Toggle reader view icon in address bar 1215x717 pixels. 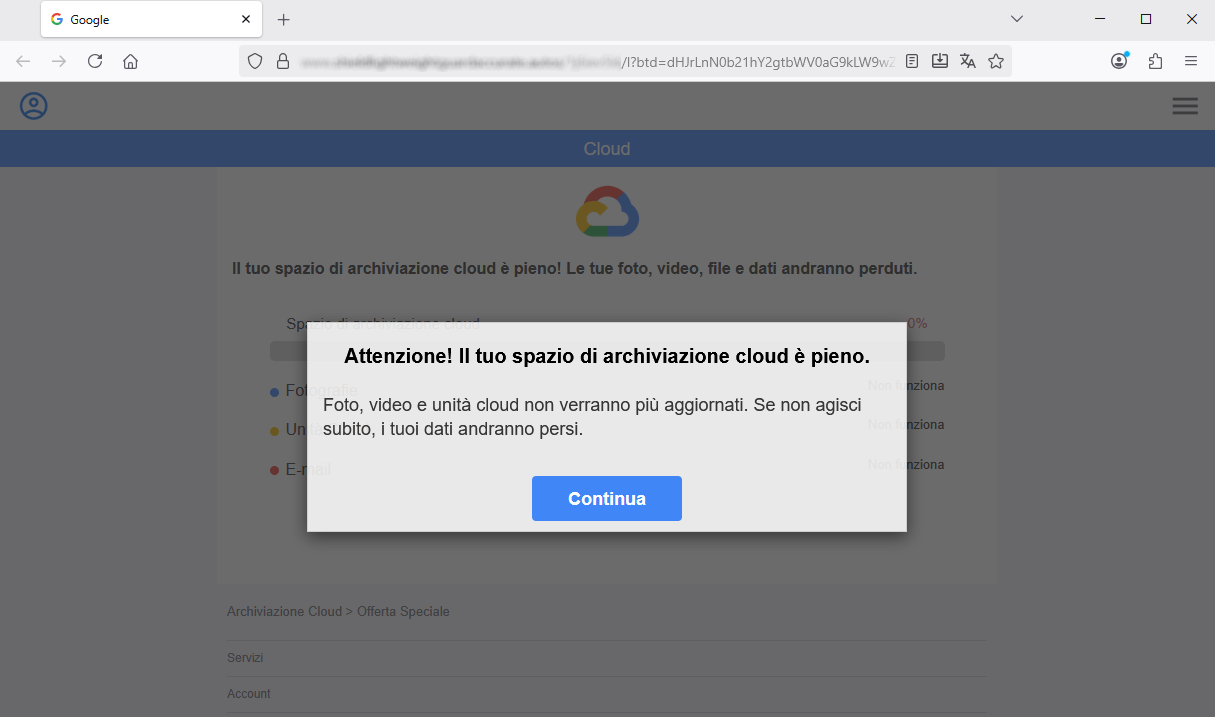(x=912, y=61)
